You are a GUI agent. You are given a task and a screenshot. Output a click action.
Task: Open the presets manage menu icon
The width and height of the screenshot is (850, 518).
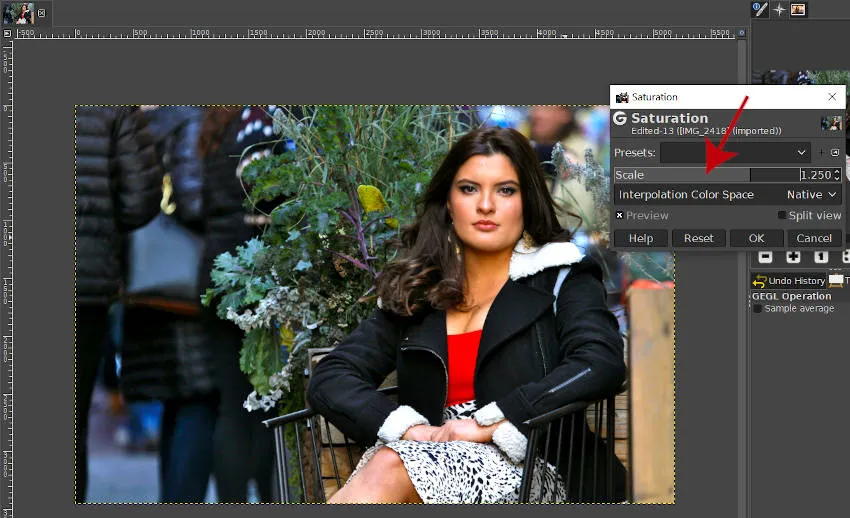(835, 153)
